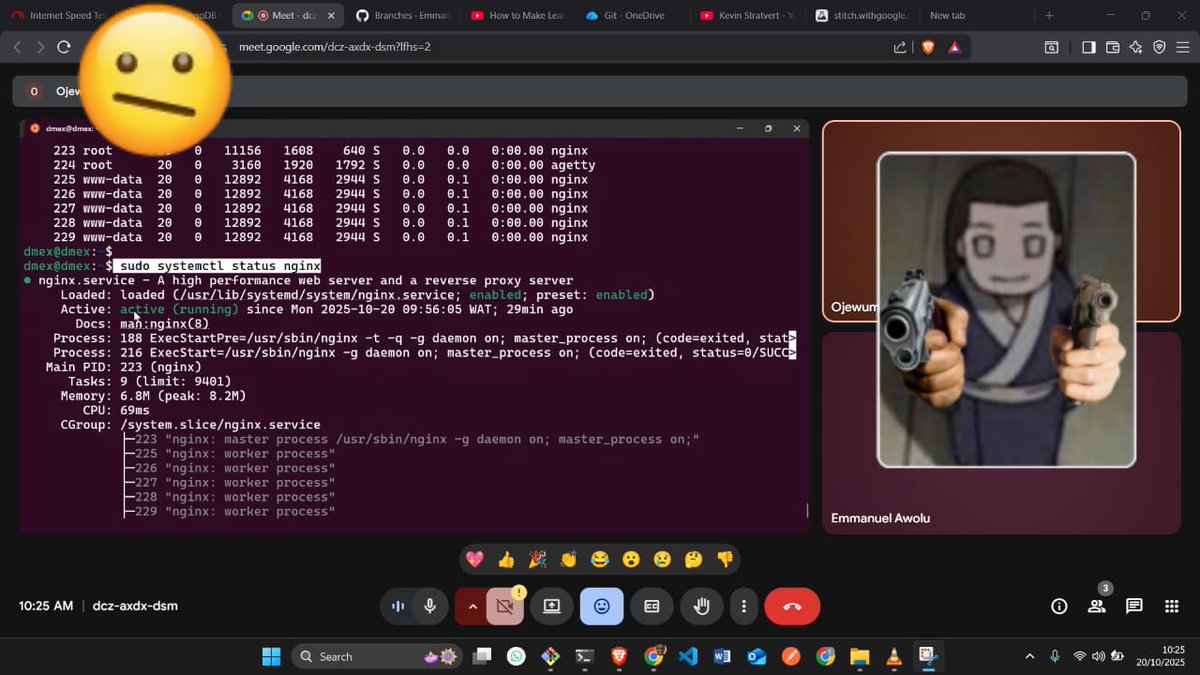Open Brave Shields lion icon
Screen dimensions: 1200x675
pyautogui.click(x=928, y=47)
